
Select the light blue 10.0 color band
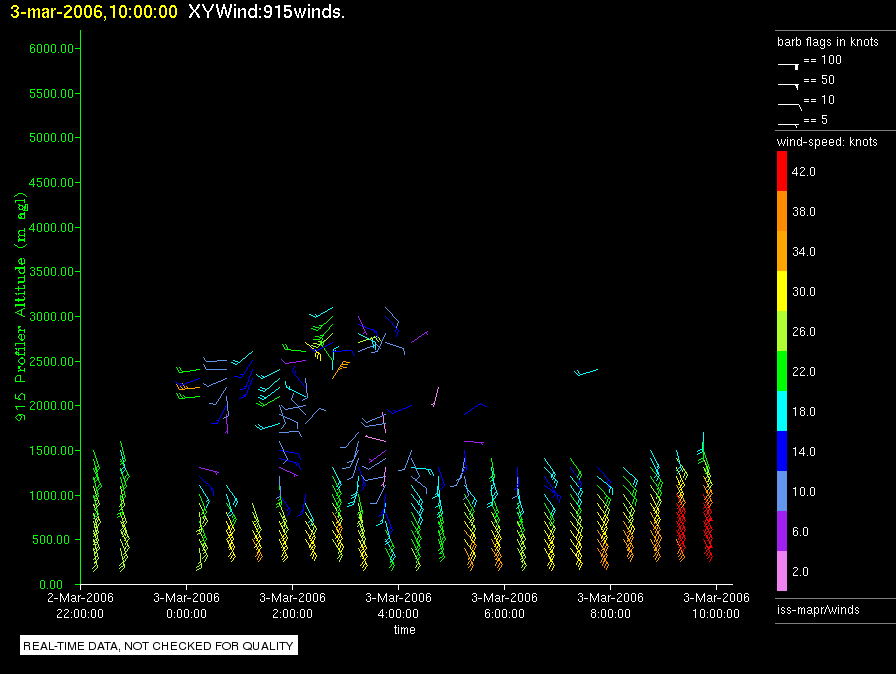tap(782, 491)
